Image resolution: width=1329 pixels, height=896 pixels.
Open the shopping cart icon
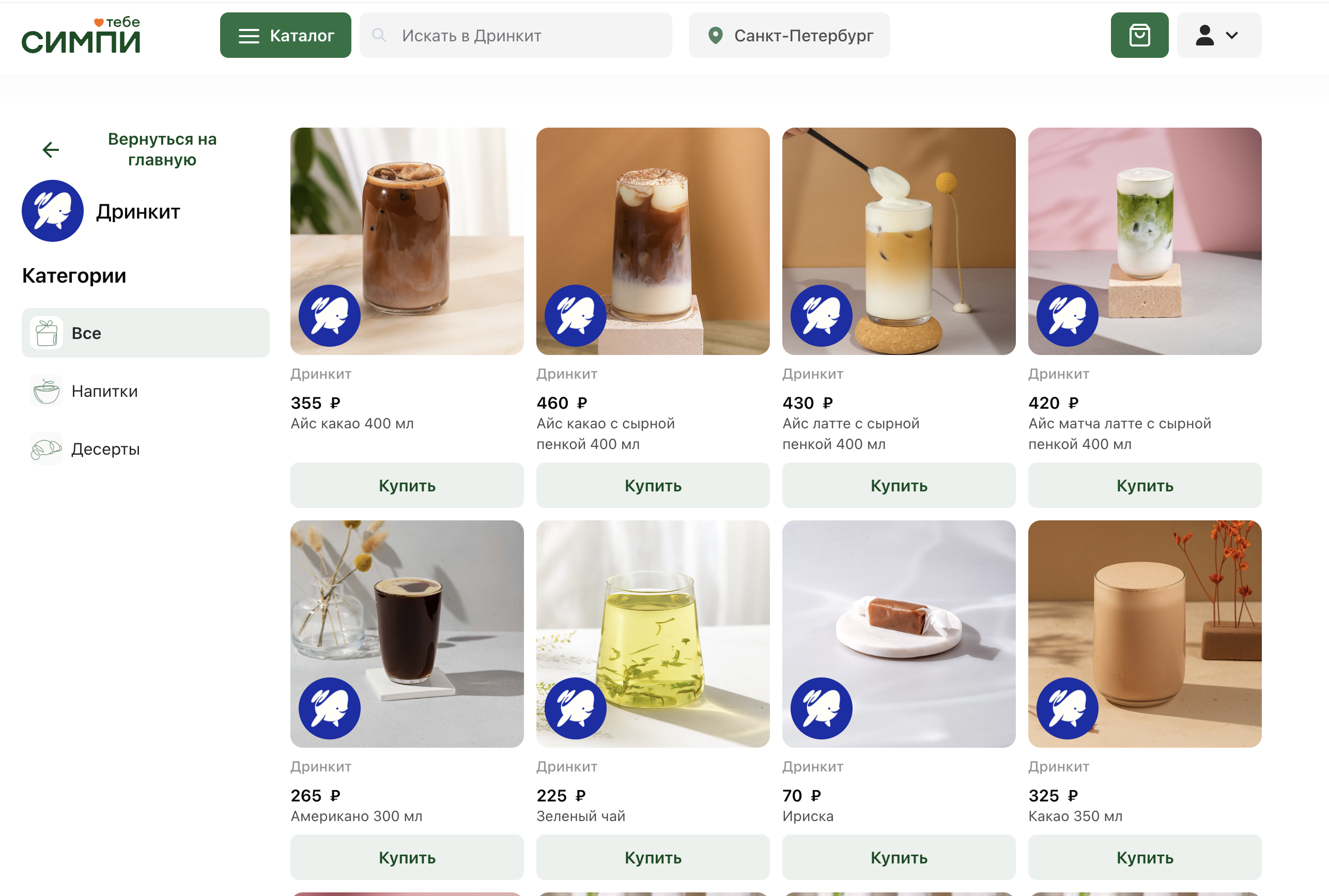point(1139,36)
